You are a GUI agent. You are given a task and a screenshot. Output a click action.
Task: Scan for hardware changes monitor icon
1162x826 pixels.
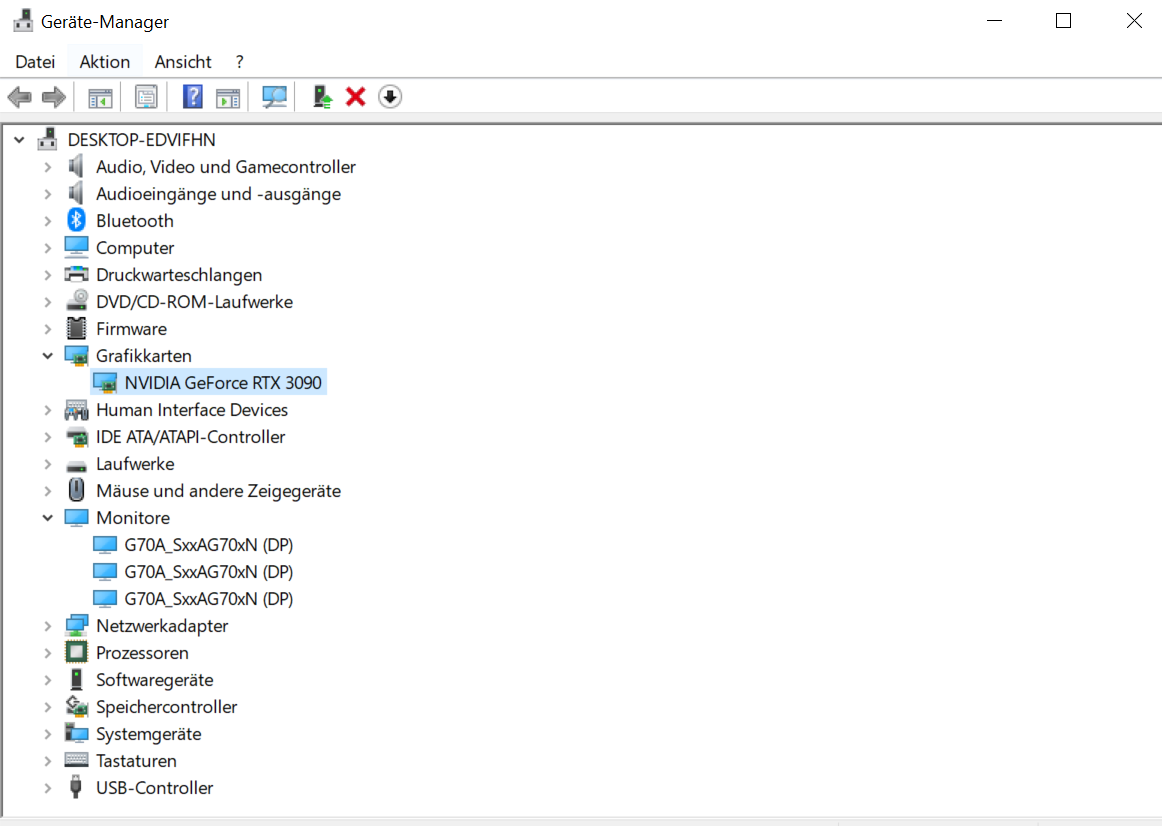pyautogui.click(x=275, y=97)
